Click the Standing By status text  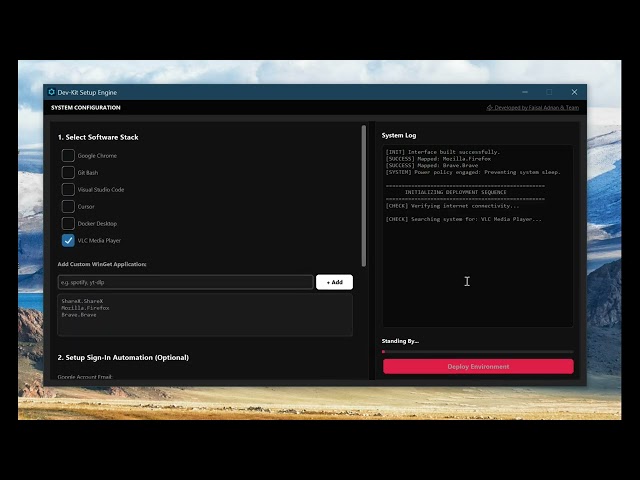click(x=400, y=341)
